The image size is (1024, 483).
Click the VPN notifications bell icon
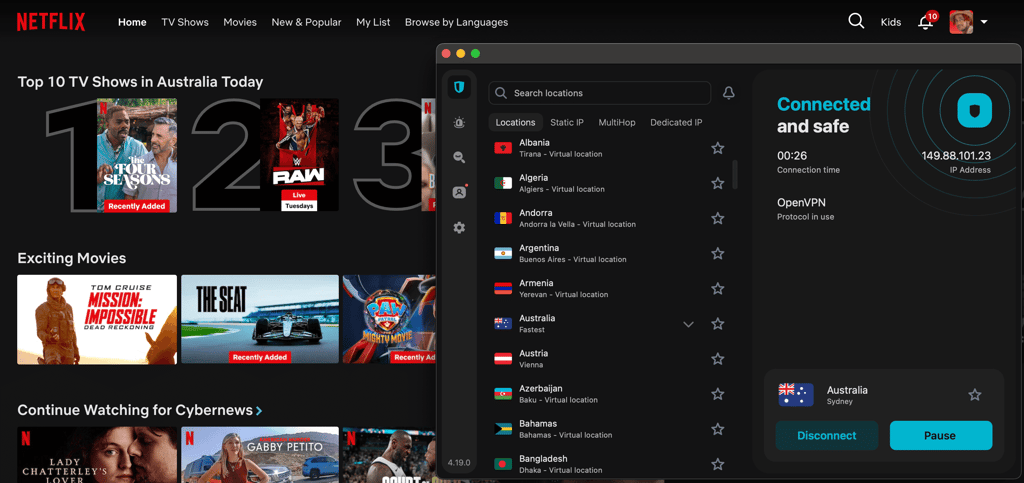coord(729,93)
